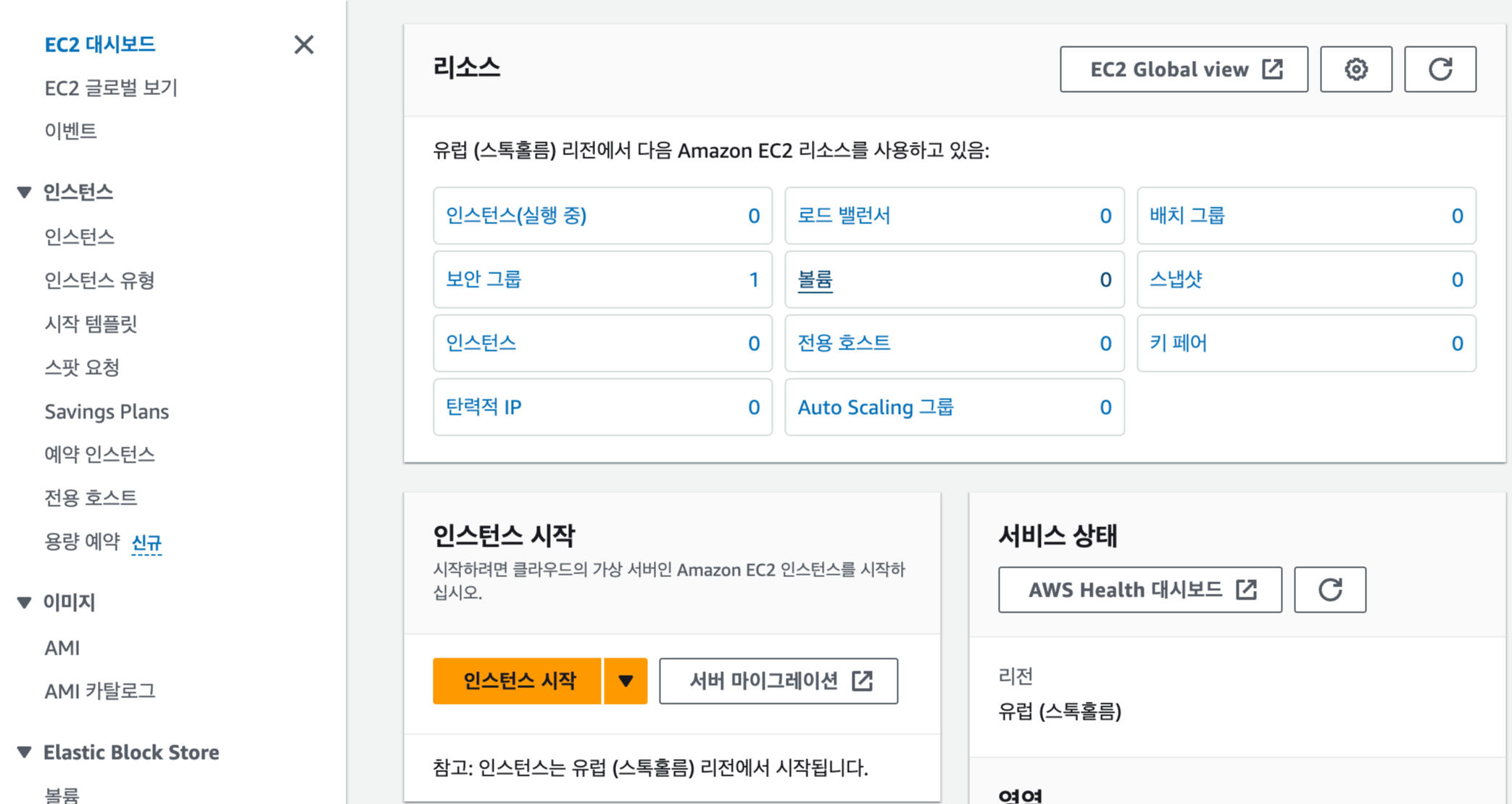Open AMI 카탈로그 in sidebar
The height and width of the screenshot is (804, 1512).
[100, 691]
